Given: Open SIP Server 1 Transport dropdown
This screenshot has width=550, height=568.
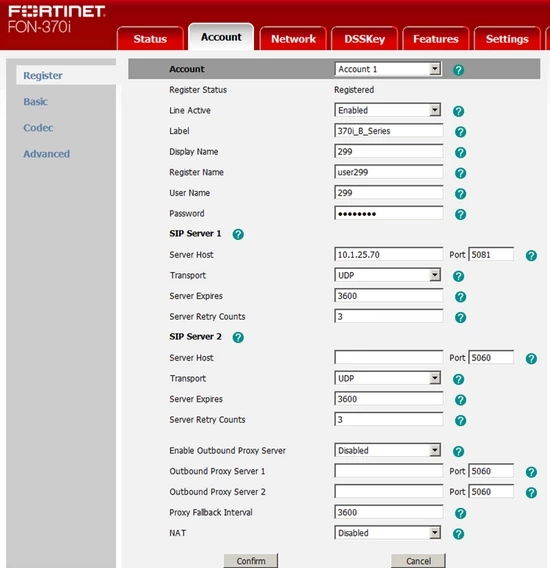Looking at the screenshot, I should pos(388,275).
